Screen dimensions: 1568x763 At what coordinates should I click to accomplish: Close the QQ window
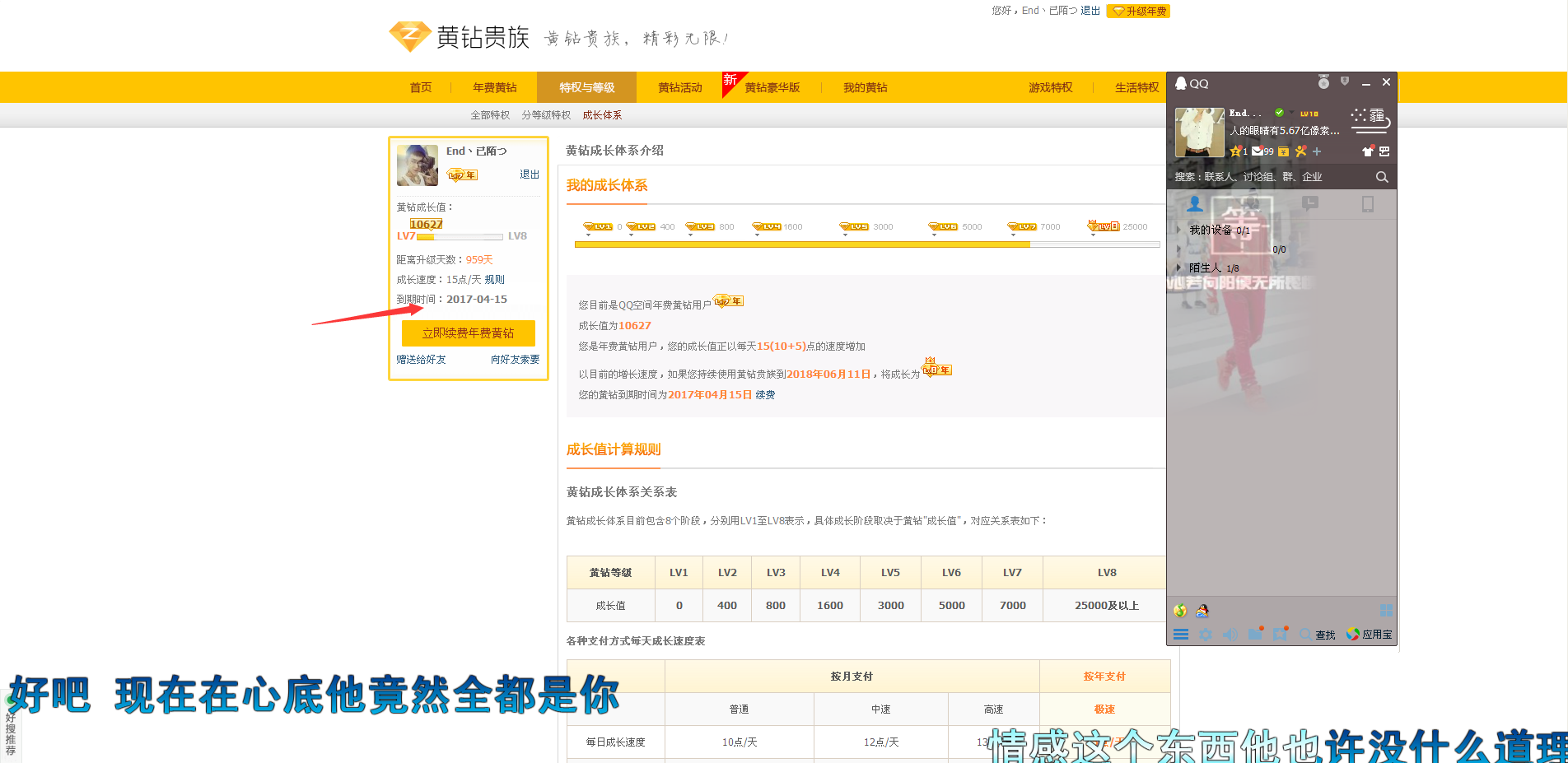point(1386,82)
